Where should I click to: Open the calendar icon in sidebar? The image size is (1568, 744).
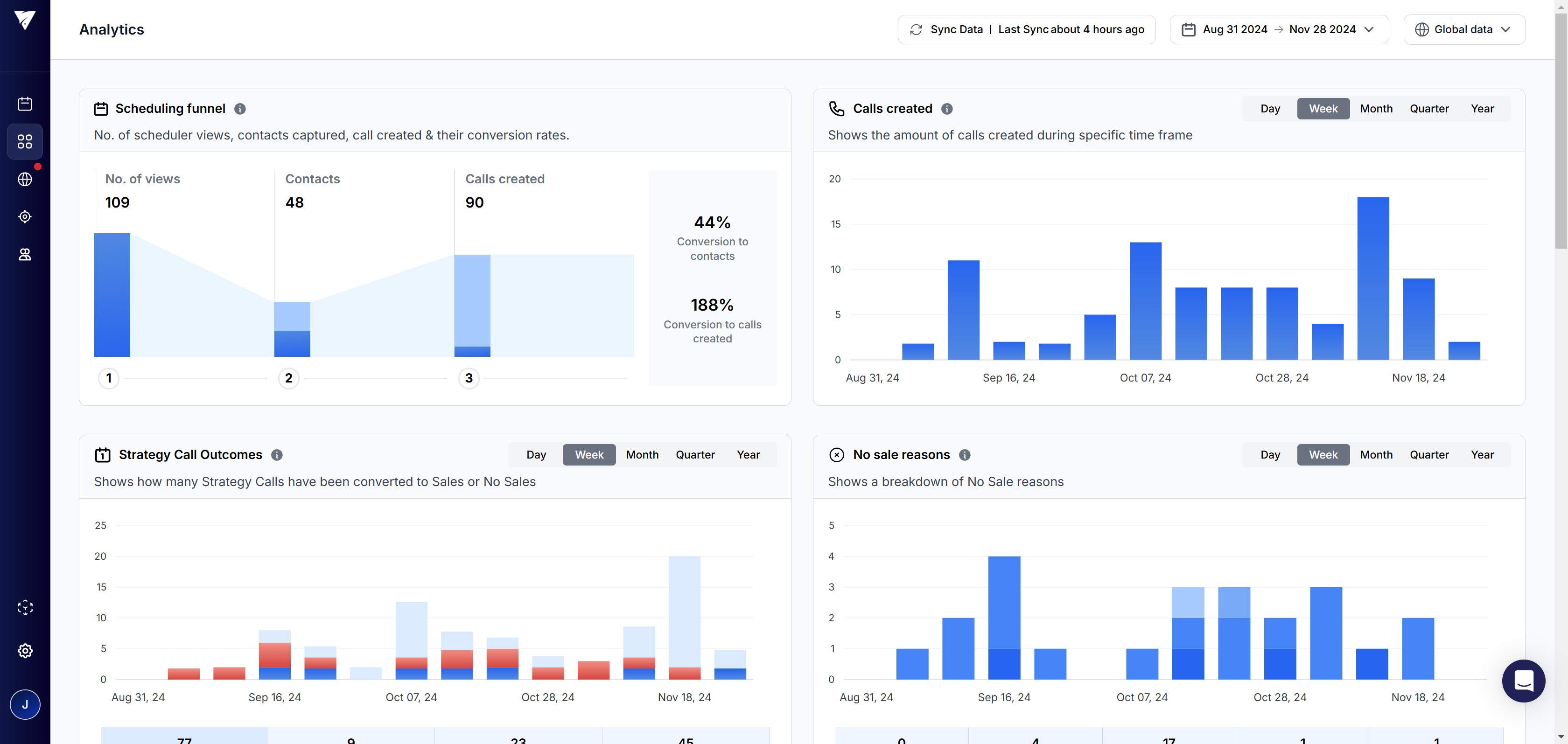(25, 104)
